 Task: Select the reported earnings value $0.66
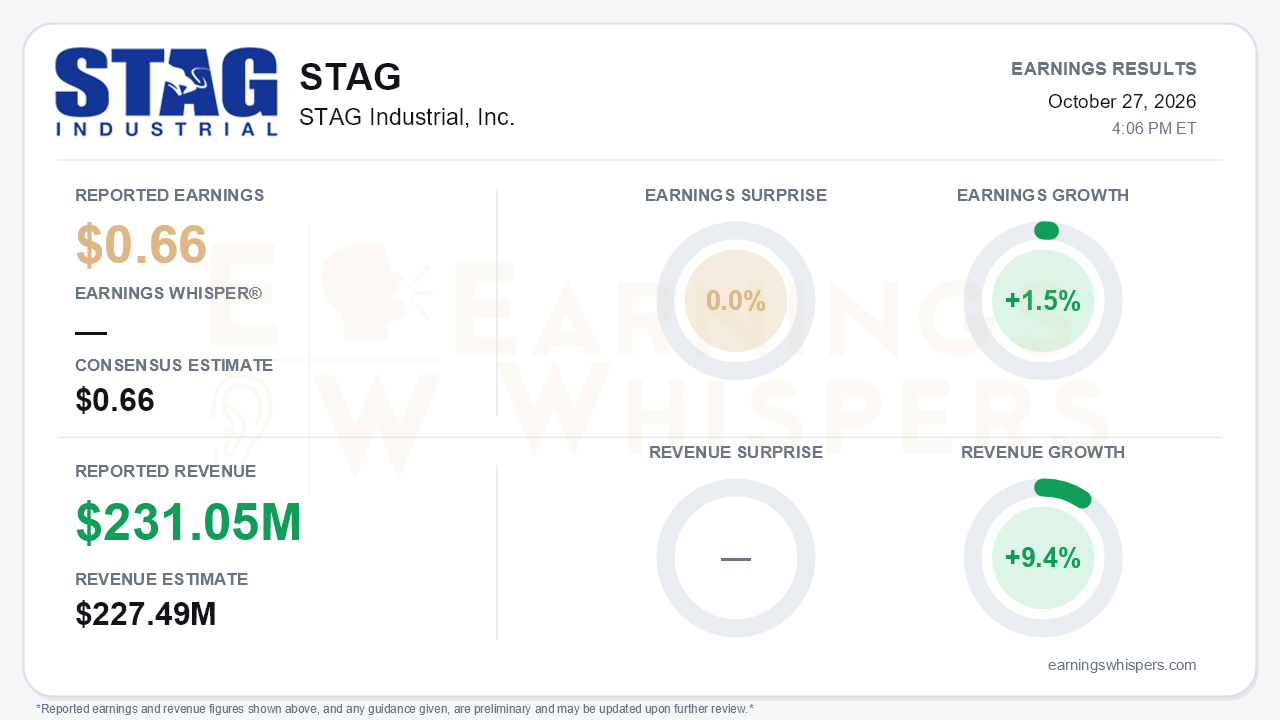point(141,245)
